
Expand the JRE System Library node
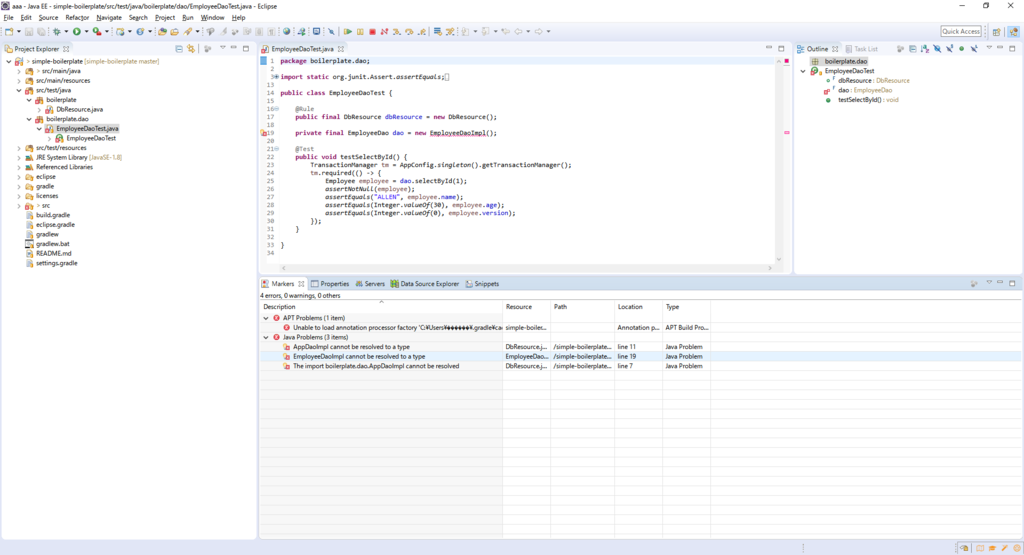coord(19,157)
